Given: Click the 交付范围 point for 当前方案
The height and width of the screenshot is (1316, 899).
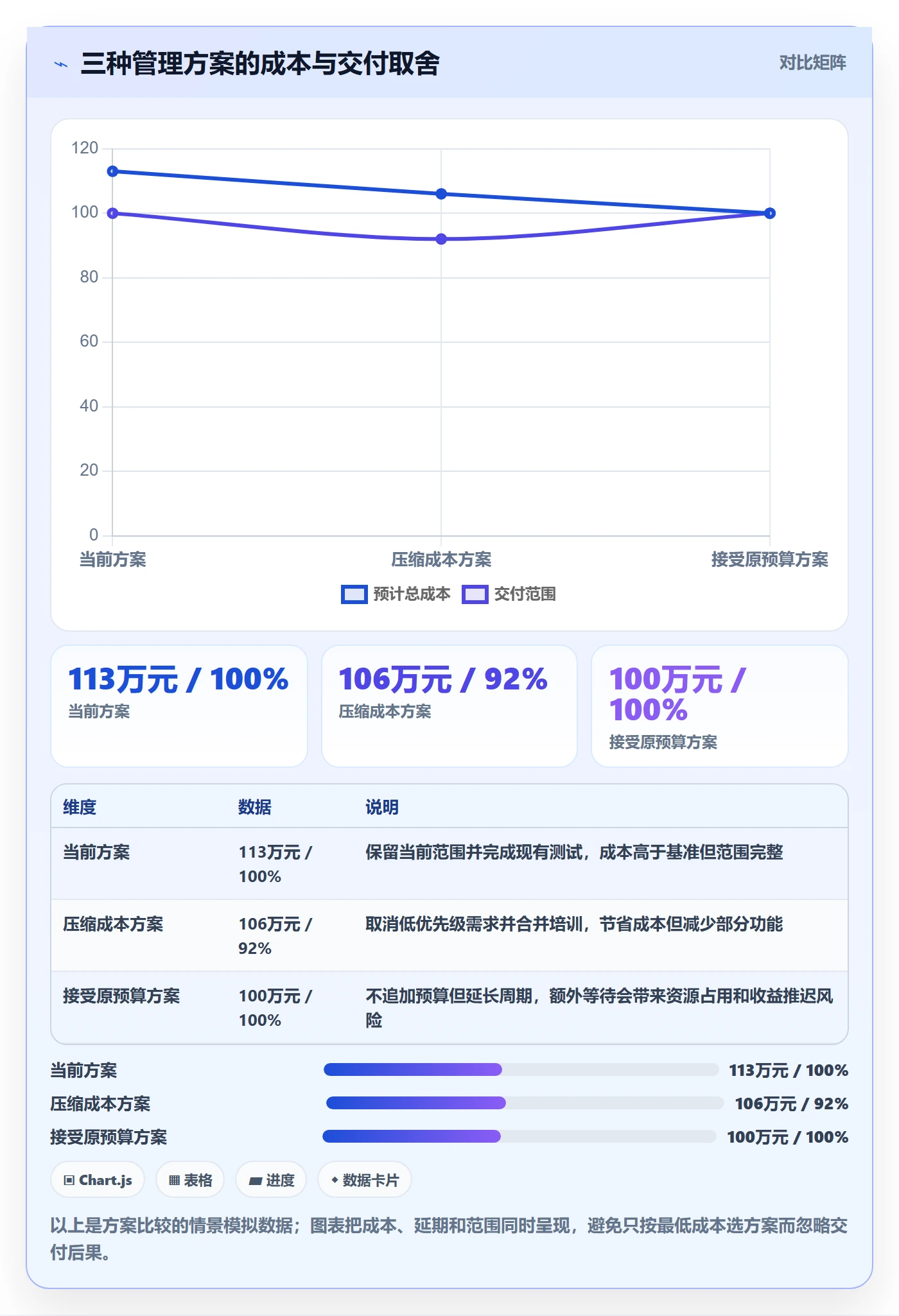Looking at the screenshot, I should point(112,213).
